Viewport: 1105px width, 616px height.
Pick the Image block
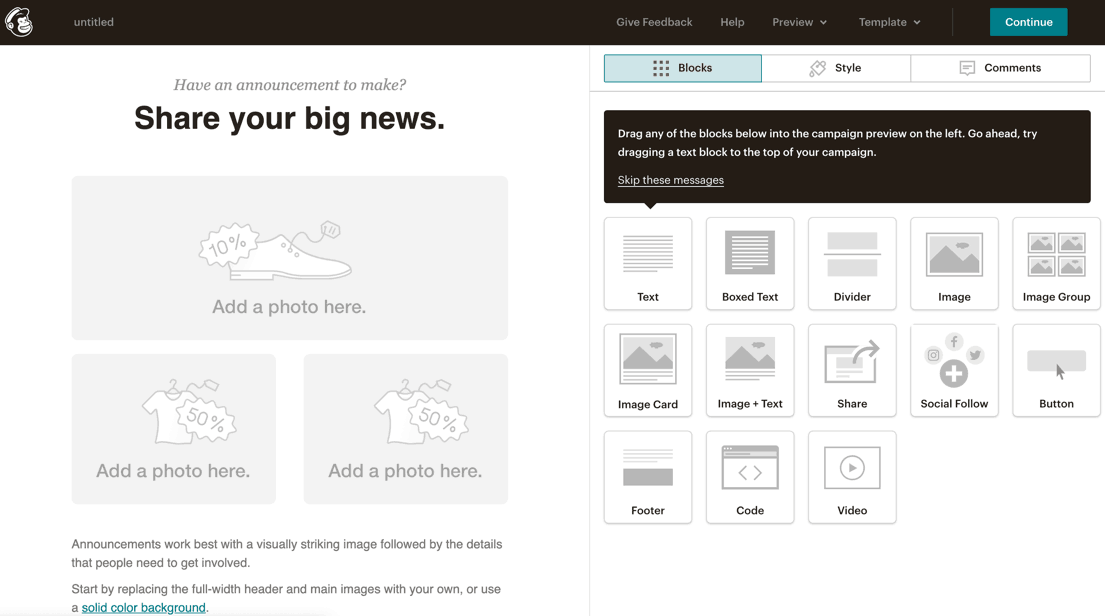click(954, 264)
